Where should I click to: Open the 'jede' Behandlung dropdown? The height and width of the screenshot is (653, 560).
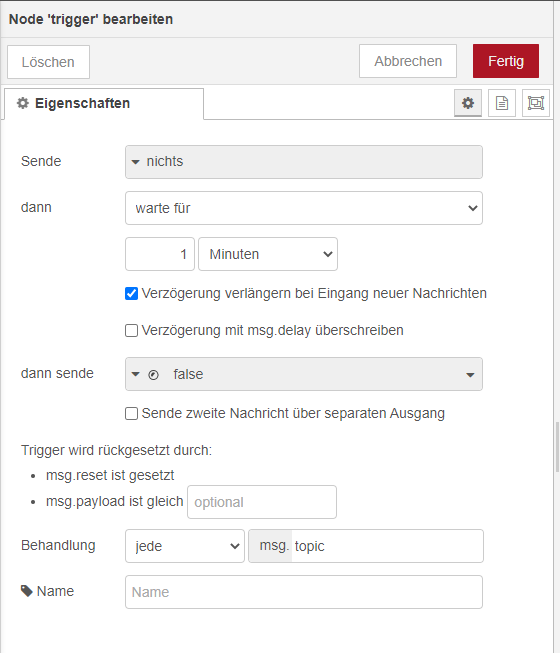pyautogui.click(x=184, y=546)
